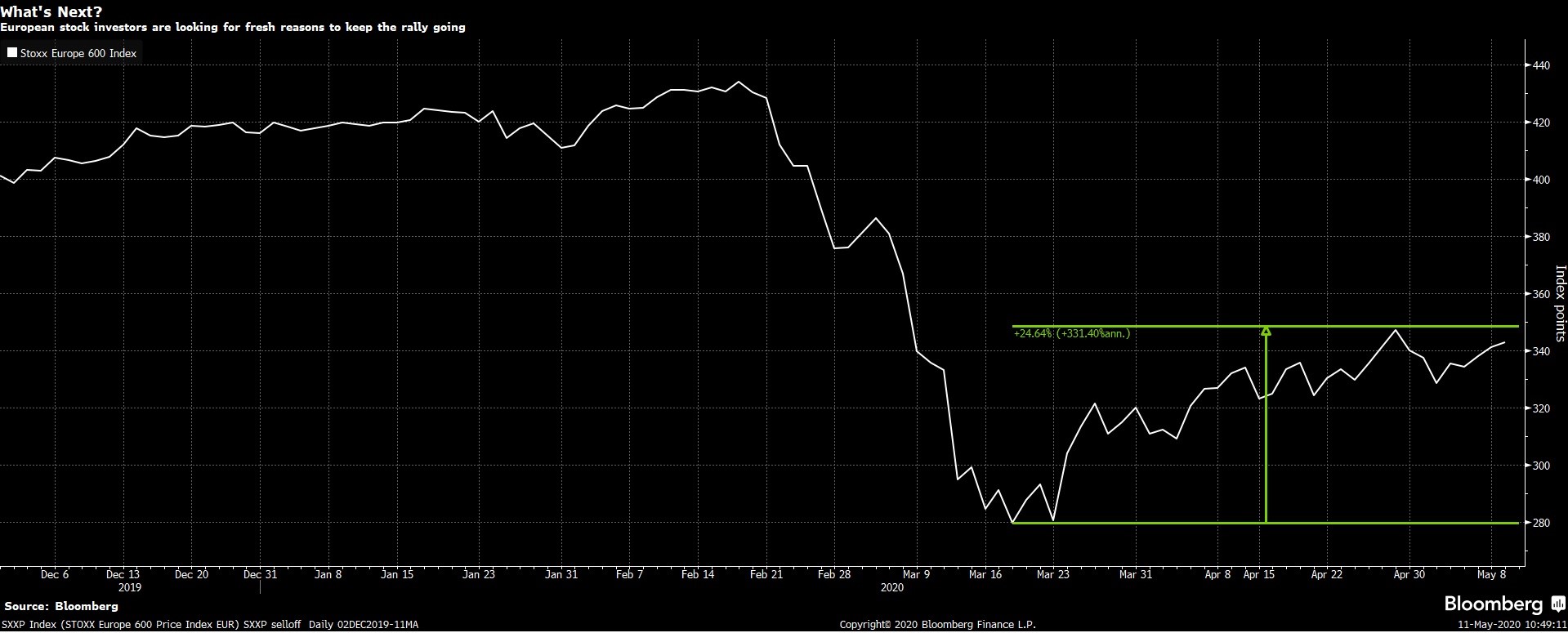Click the "Jan 8" date label
Screen dimensions: 1568x633
click(x=328, y=574)
